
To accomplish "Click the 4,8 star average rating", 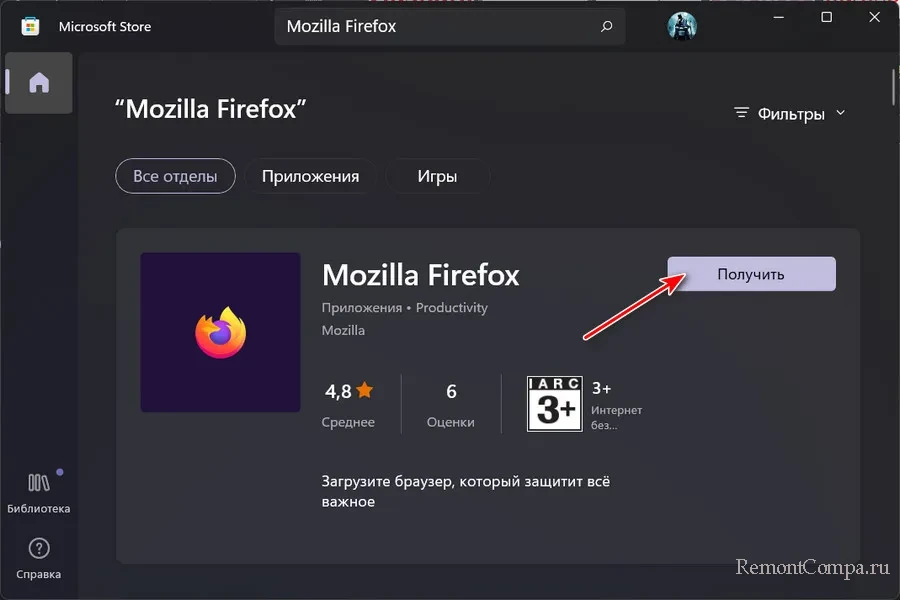I will point(348,389).
